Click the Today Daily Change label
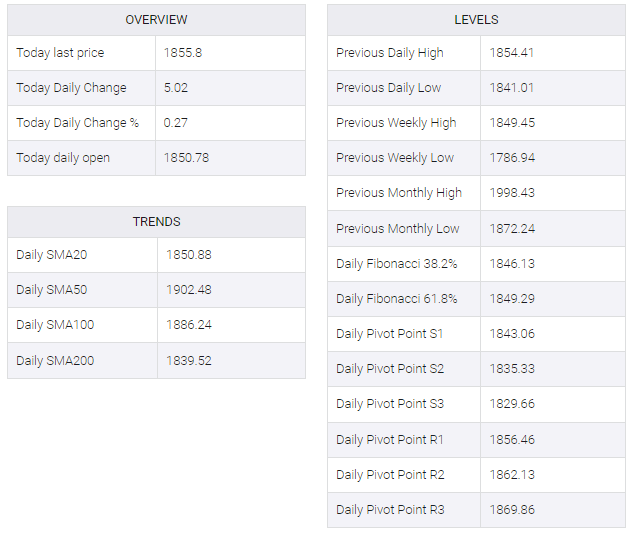630x538 pixels. (x=72, y=88)
